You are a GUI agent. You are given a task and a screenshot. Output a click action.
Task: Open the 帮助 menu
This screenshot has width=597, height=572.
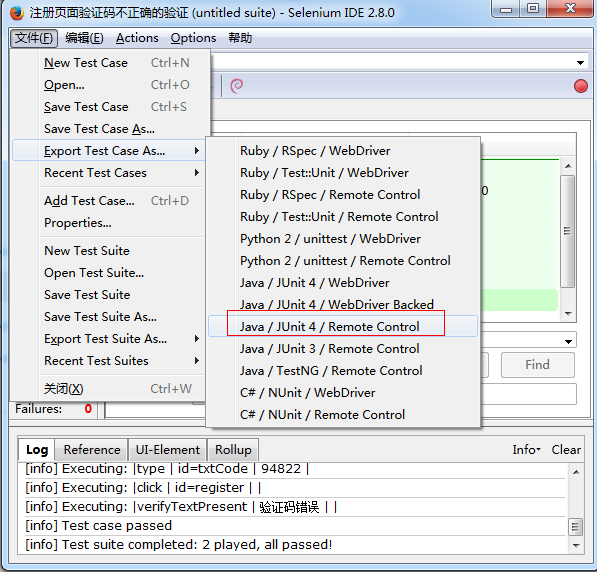tap(240, 38)
